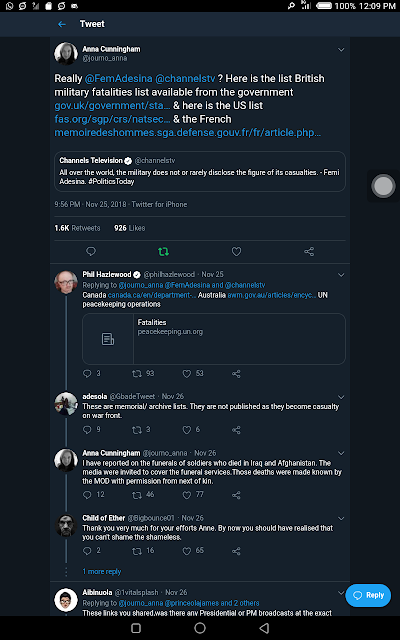Share the main tweet using the share icon

click(309, 252)
